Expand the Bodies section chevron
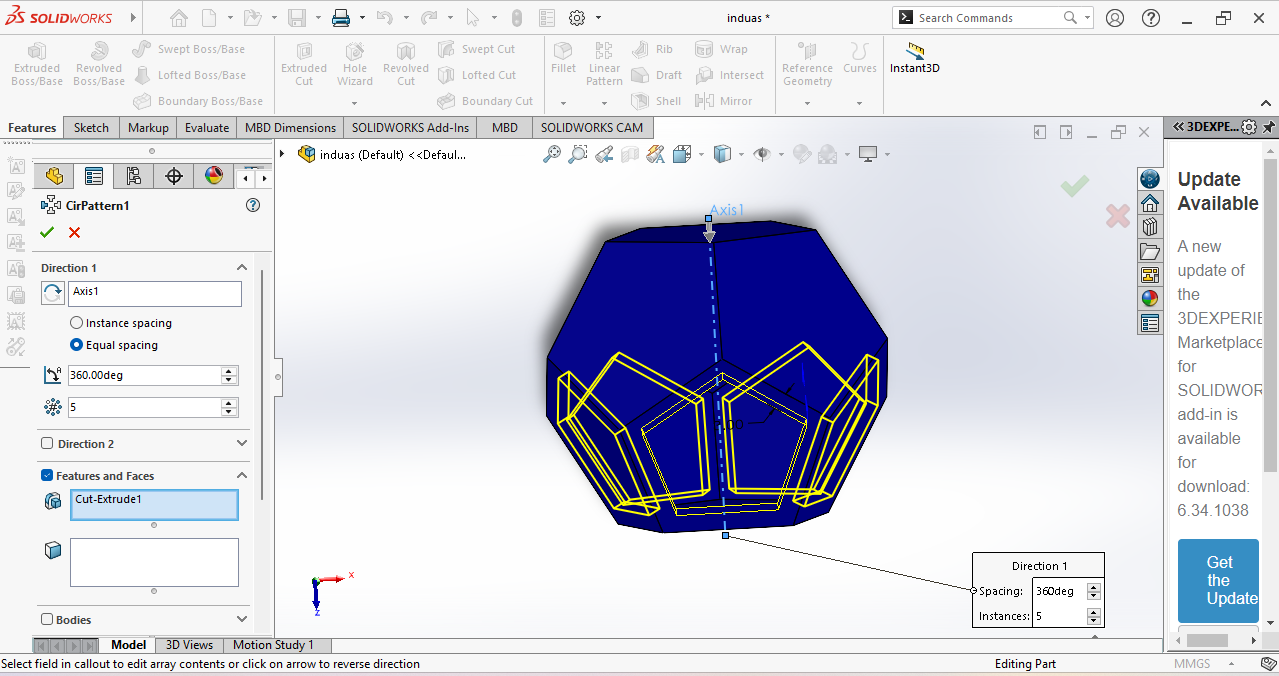This screenshot has width=1279, height=676. (241, 620)
